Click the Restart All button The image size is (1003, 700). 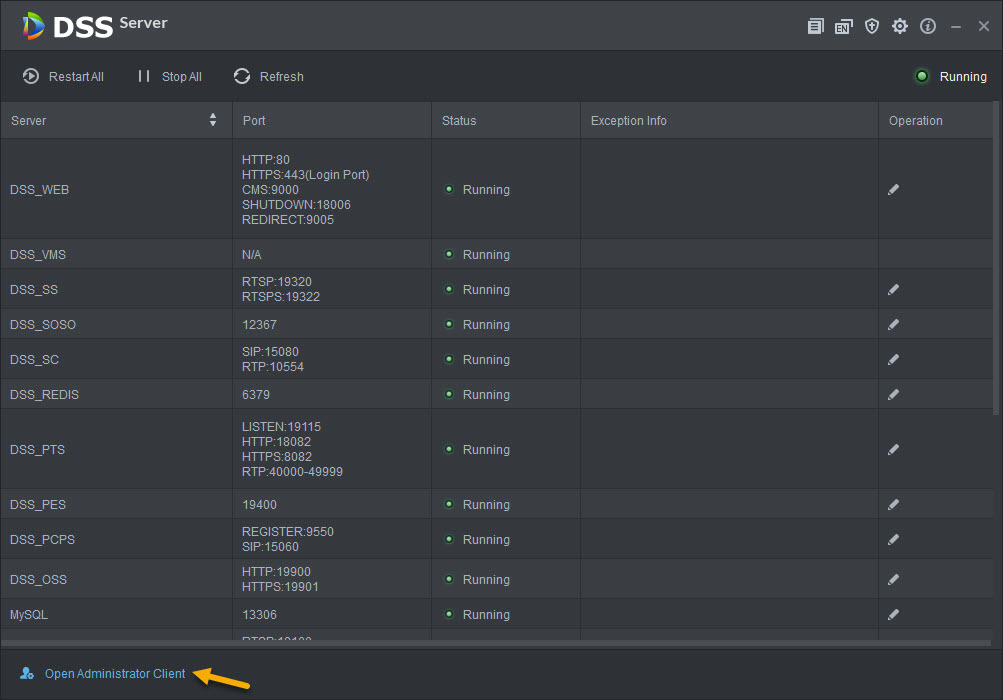click(64, 77)
